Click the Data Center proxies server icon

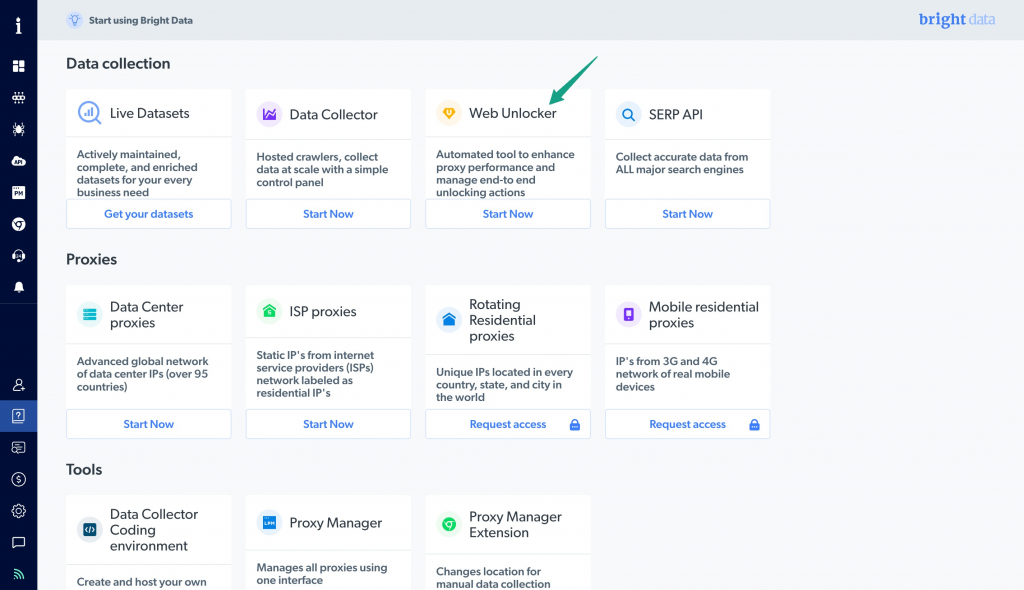(89, 314)
